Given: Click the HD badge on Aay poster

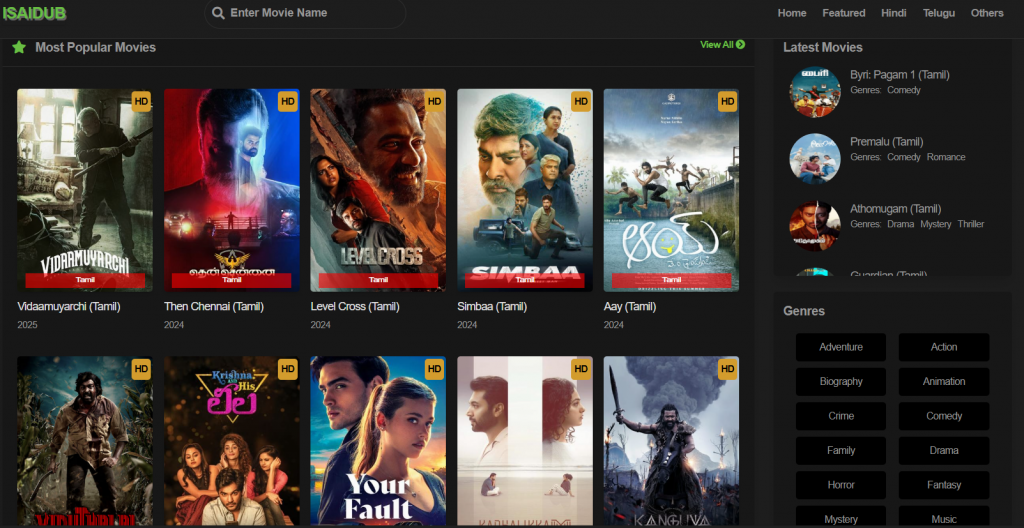Looking at the screenshot, I should 728,101.
